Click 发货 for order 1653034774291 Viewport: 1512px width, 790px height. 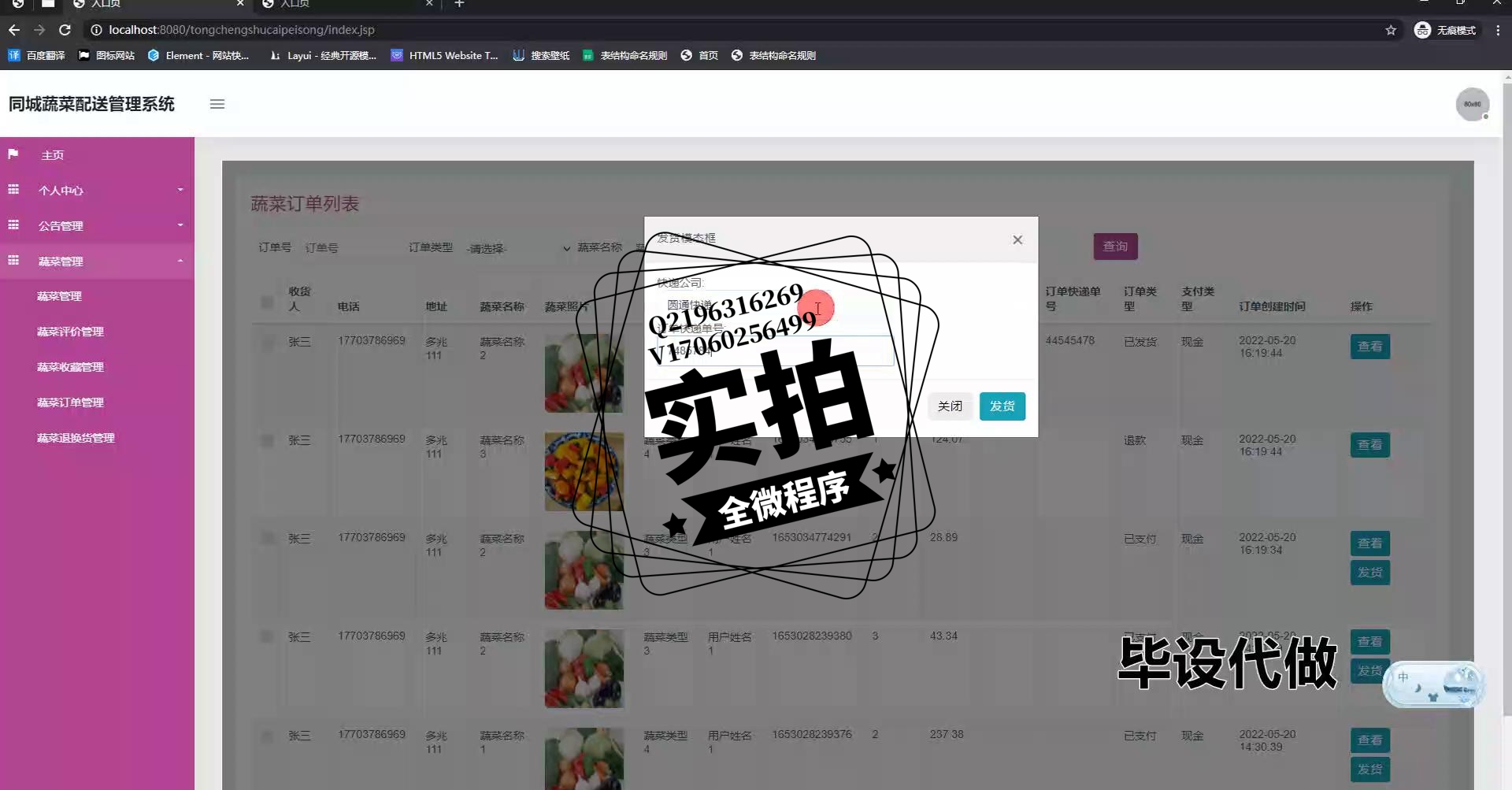pos(1369,573)
